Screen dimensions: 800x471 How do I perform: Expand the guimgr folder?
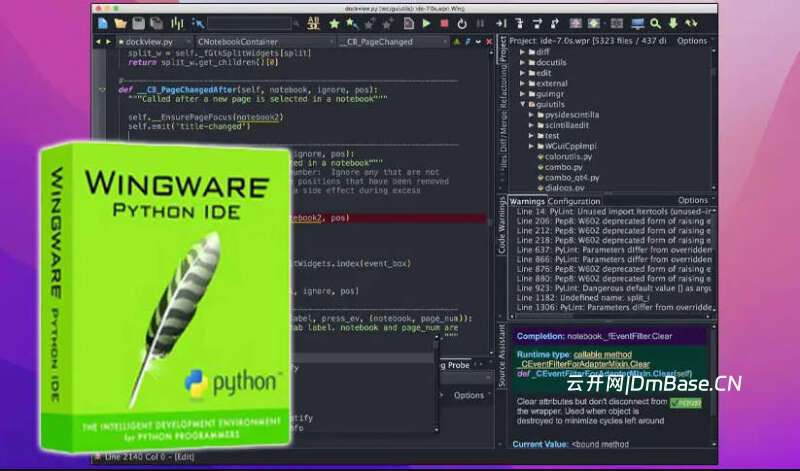coord(522,94)
